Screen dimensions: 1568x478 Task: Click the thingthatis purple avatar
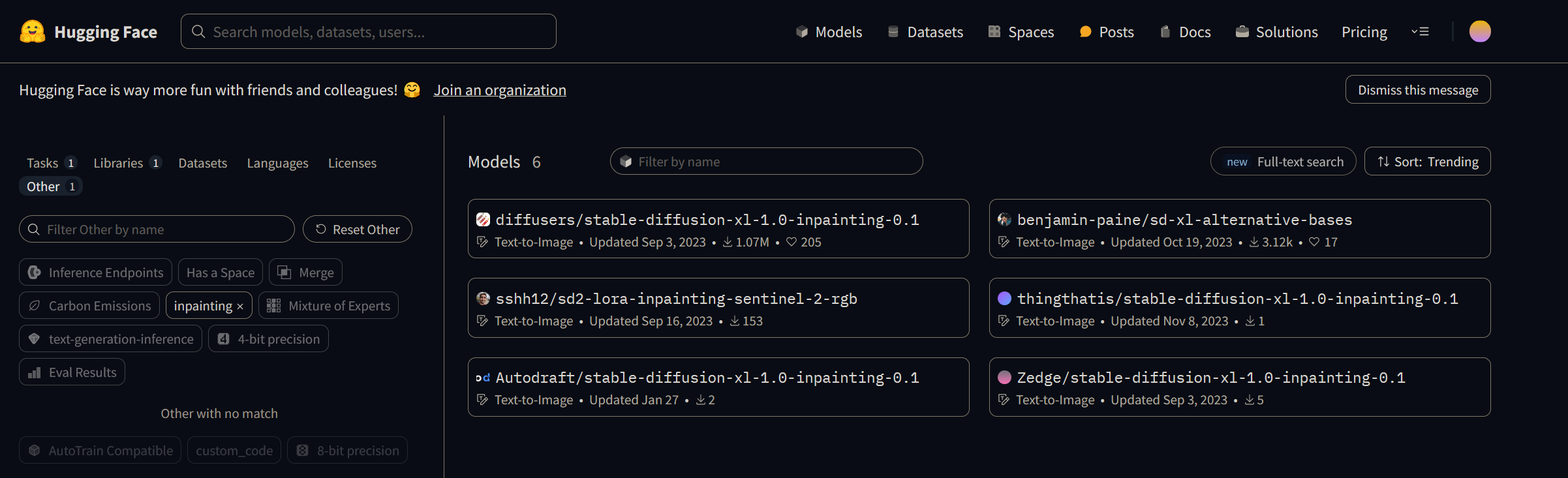(x=1004, y=299)
